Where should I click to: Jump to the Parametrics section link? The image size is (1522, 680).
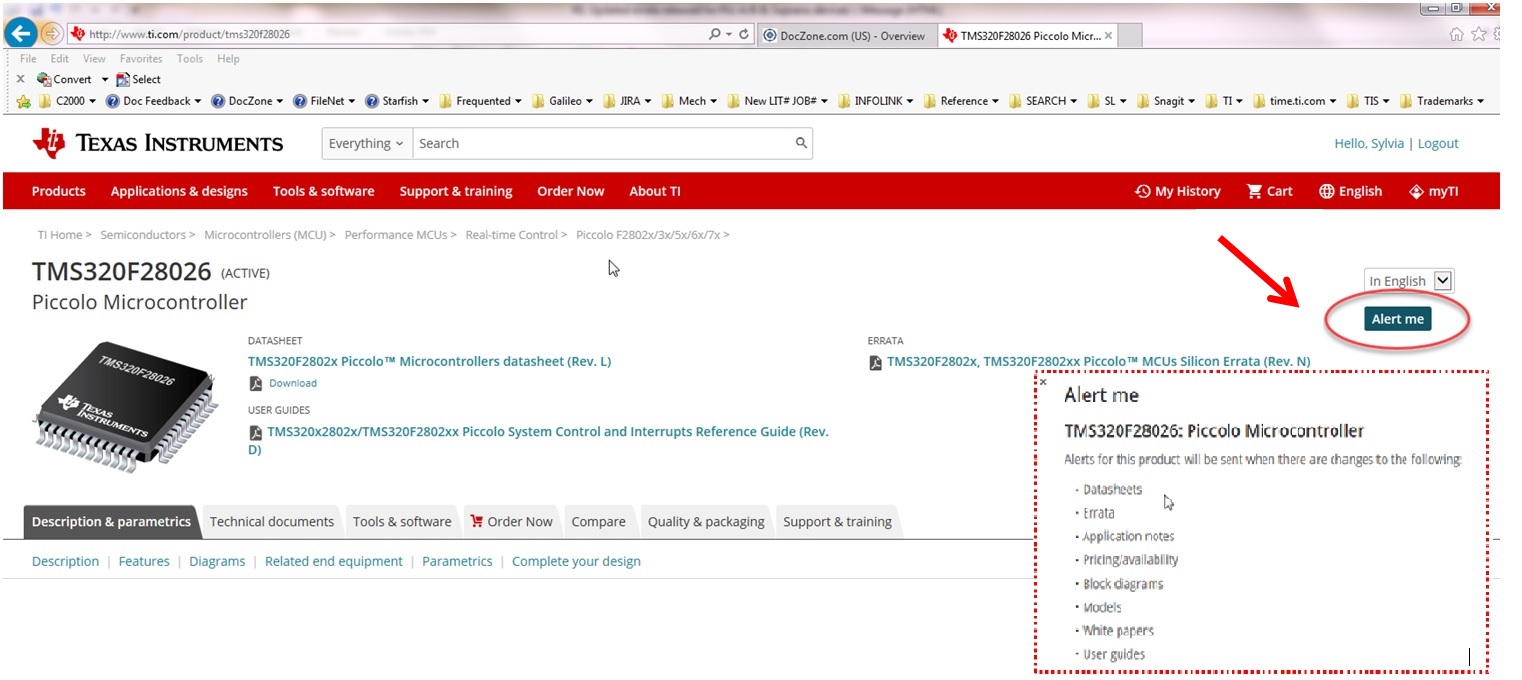457,562
